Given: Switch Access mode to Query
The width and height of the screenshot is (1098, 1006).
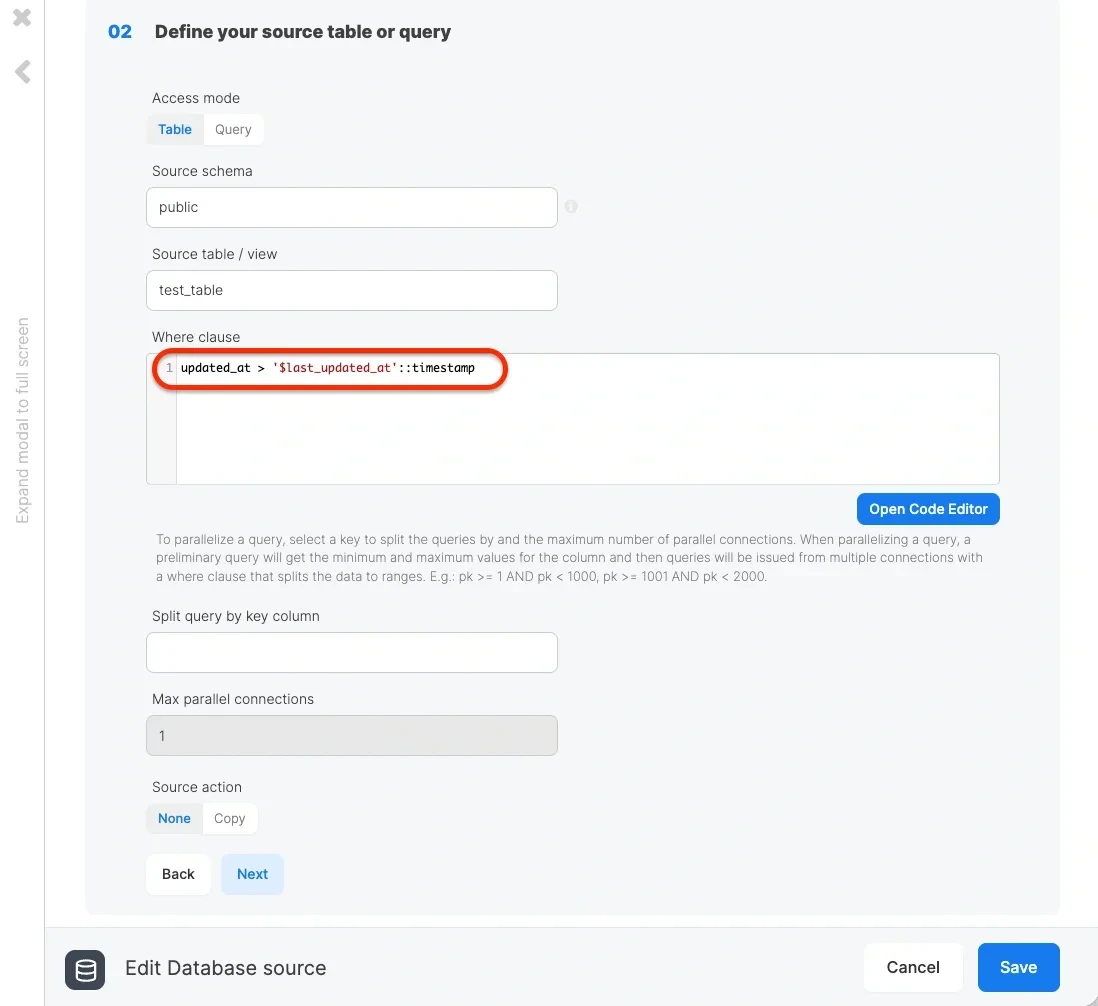Looking at the screenshot, I should click(x=232, y=129).
